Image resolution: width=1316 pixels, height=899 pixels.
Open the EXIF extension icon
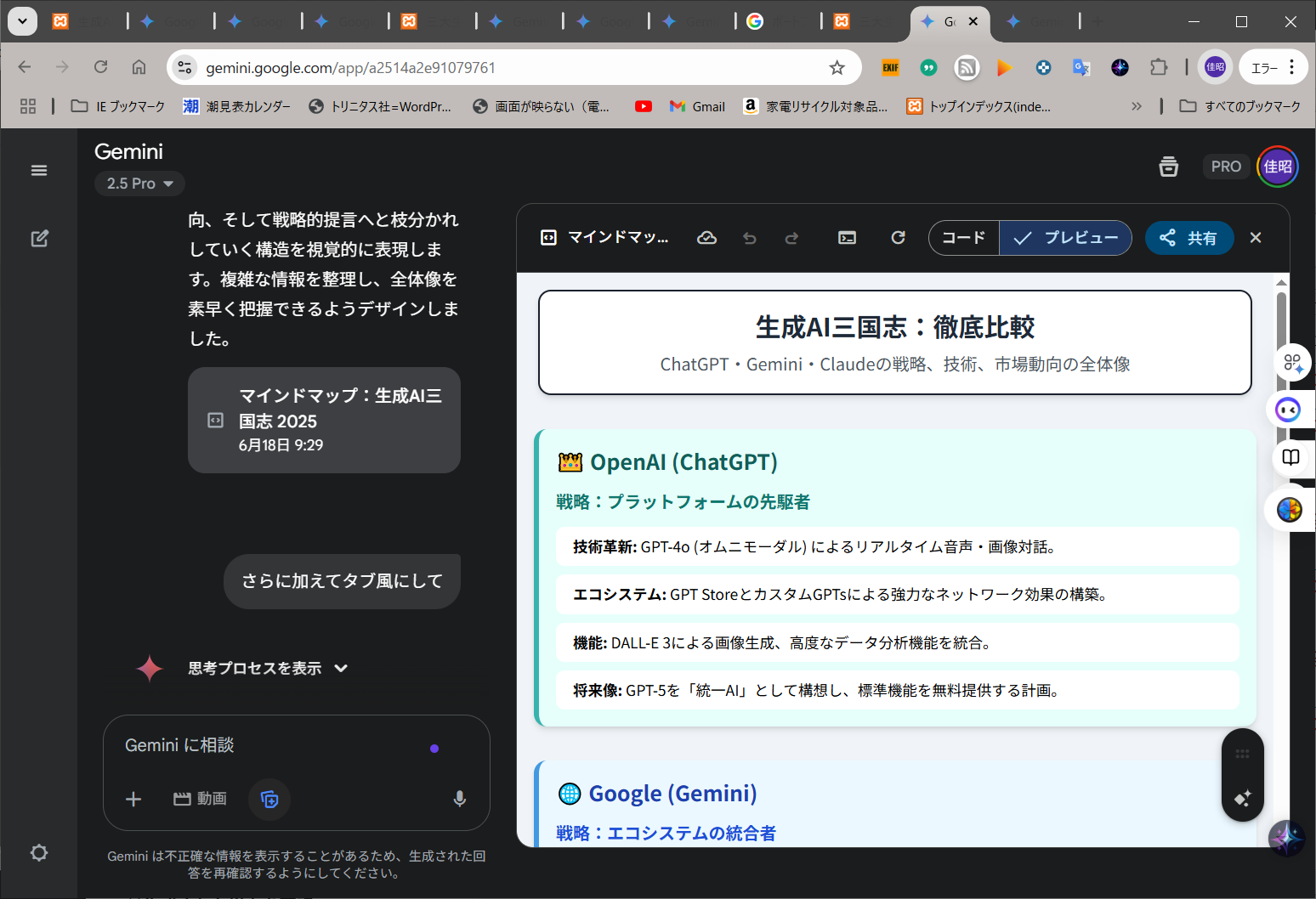point(890,68)
